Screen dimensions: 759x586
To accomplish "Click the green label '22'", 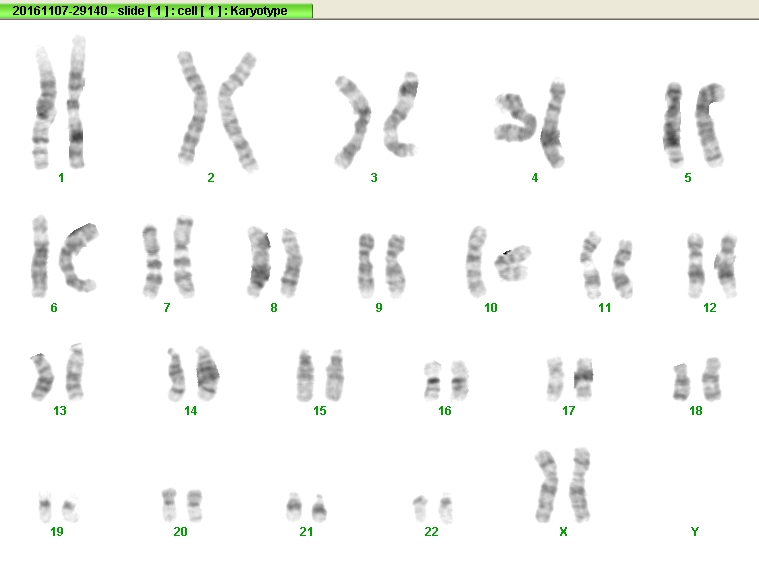I will coord(431,531).
